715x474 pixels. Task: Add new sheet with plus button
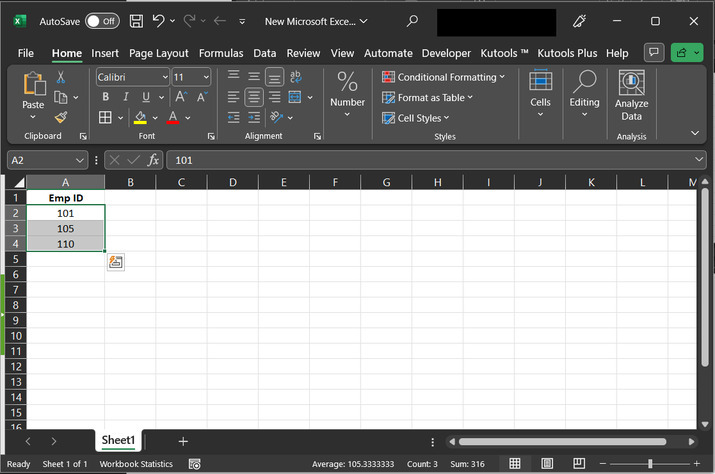(183, 441)
